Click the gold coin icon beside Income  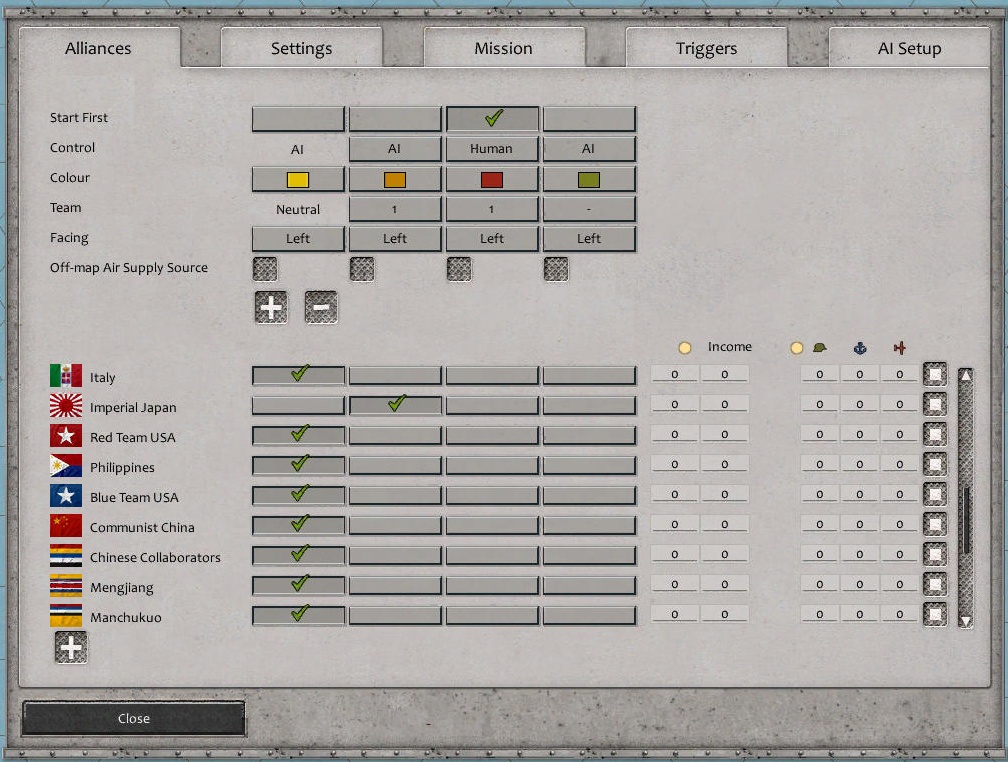pos(686,346)
